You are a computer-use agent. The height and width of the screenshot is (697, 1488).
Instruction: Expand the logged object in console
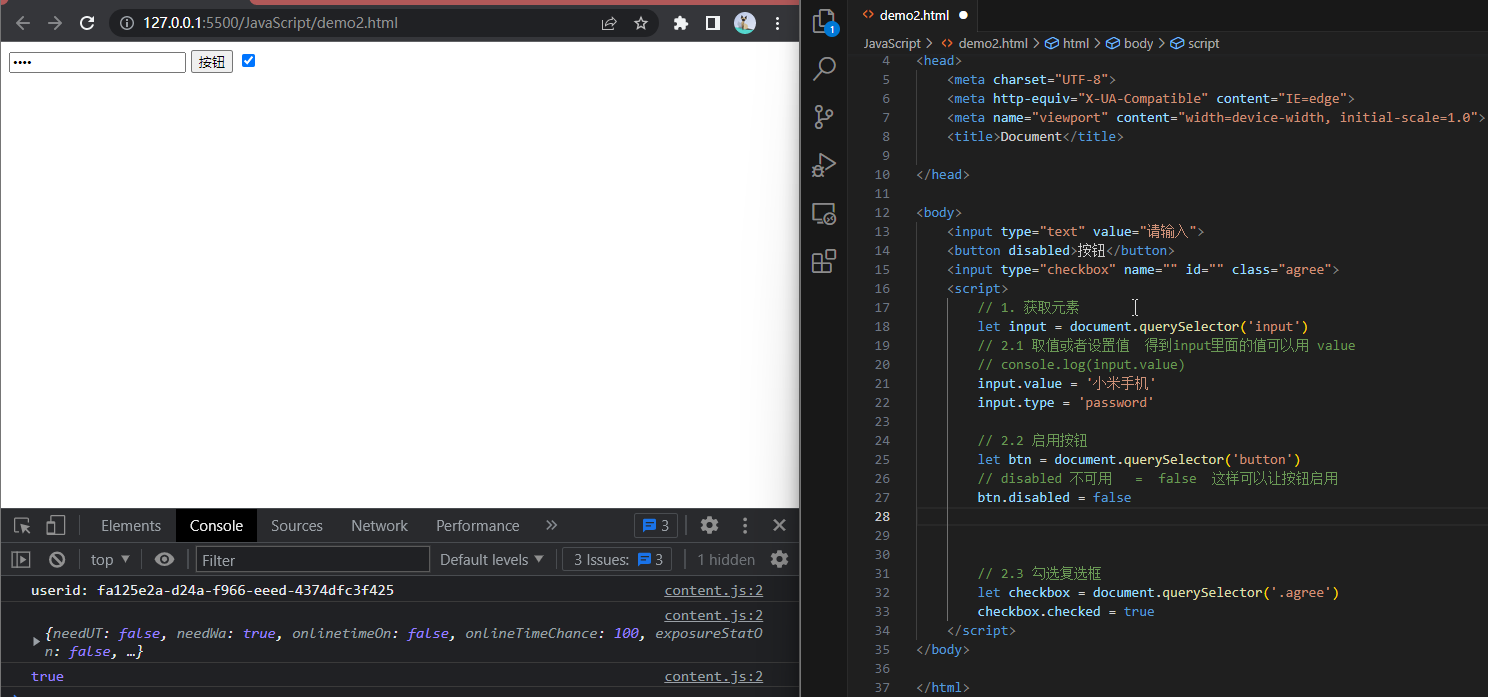pos(37,641)
